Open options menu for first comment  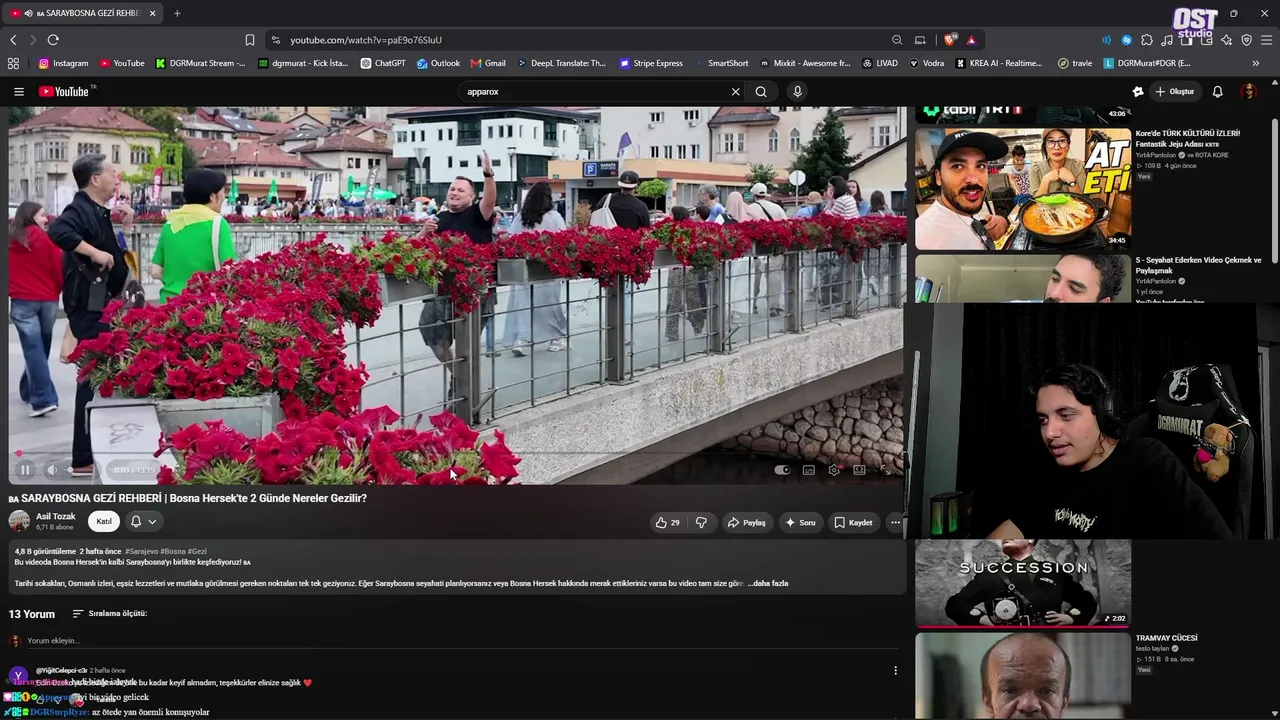point(895,670)
